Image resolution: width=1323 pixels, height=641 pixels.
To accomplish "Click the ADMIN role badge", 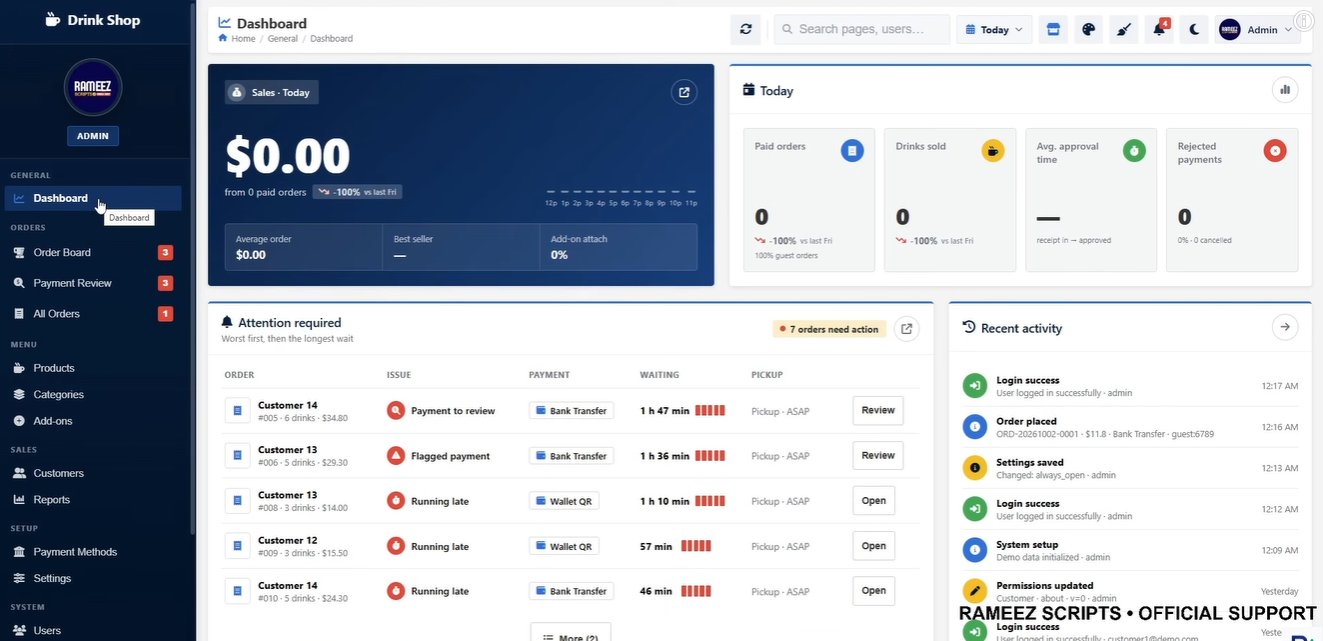I will (x=93, y=136).
